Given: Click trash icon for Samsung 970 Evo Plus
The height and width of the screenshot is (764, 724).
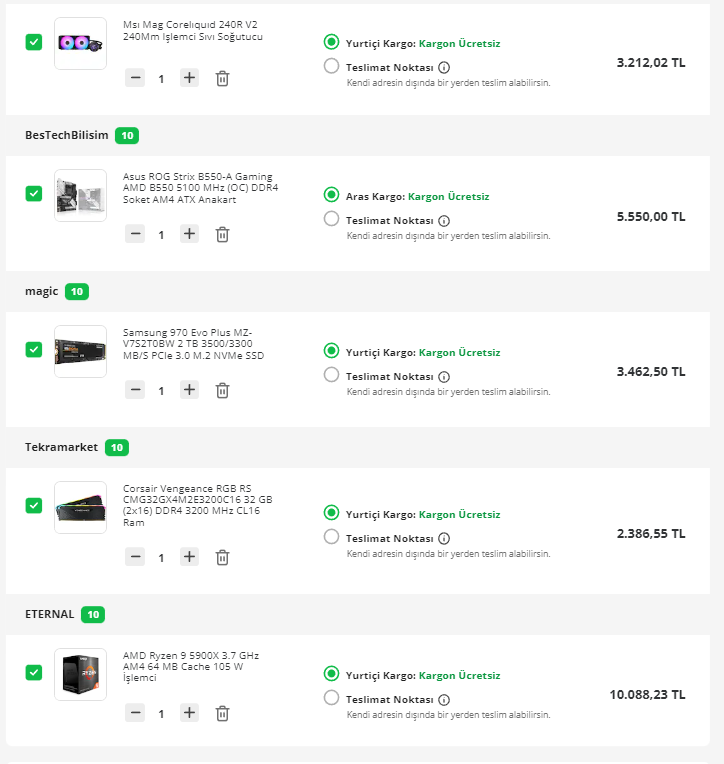Looking at the screenshot, I should tap(222, 390).
